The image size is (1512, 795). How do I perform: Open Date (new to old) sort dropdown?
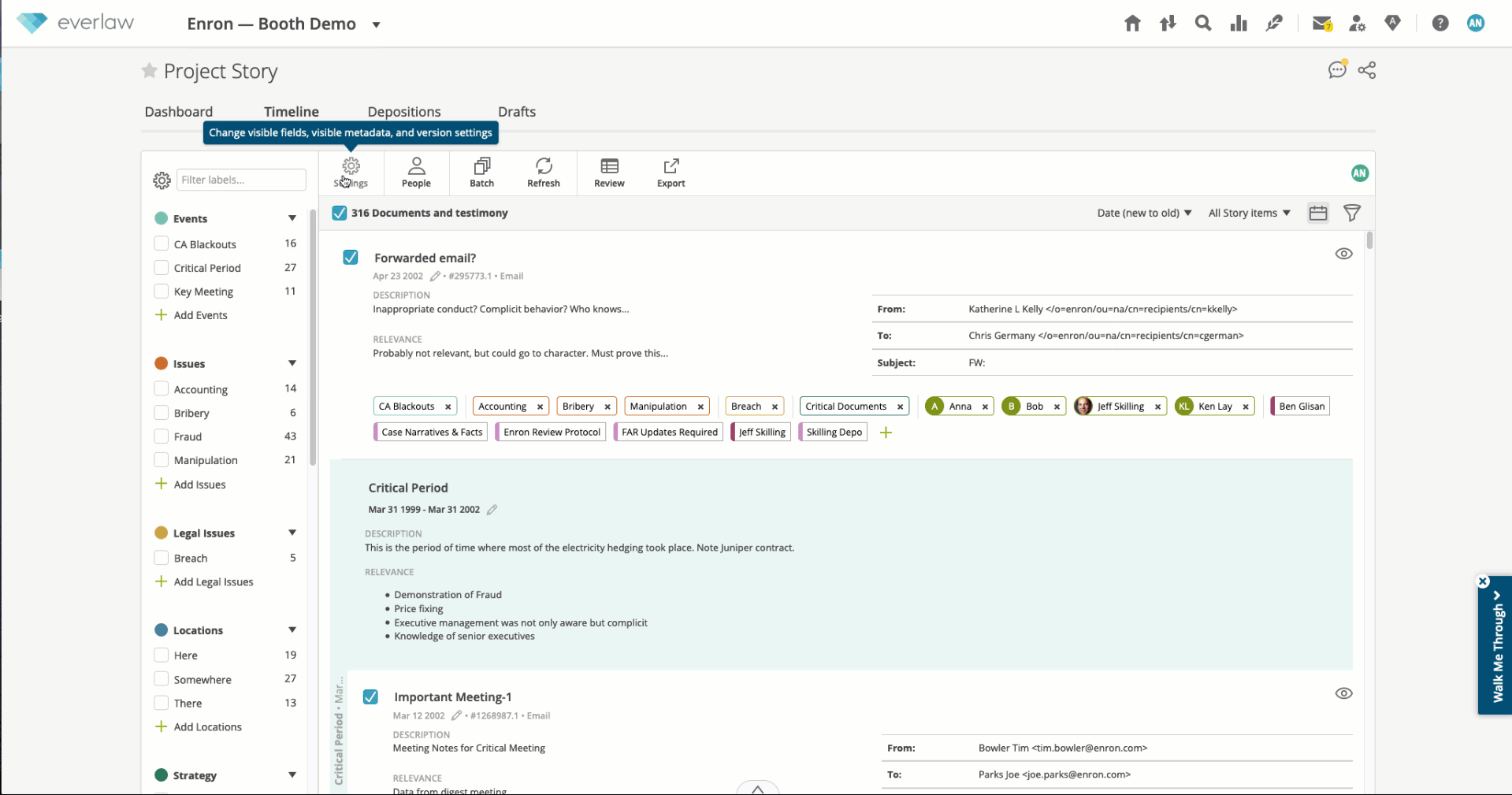click(1144, 213)
